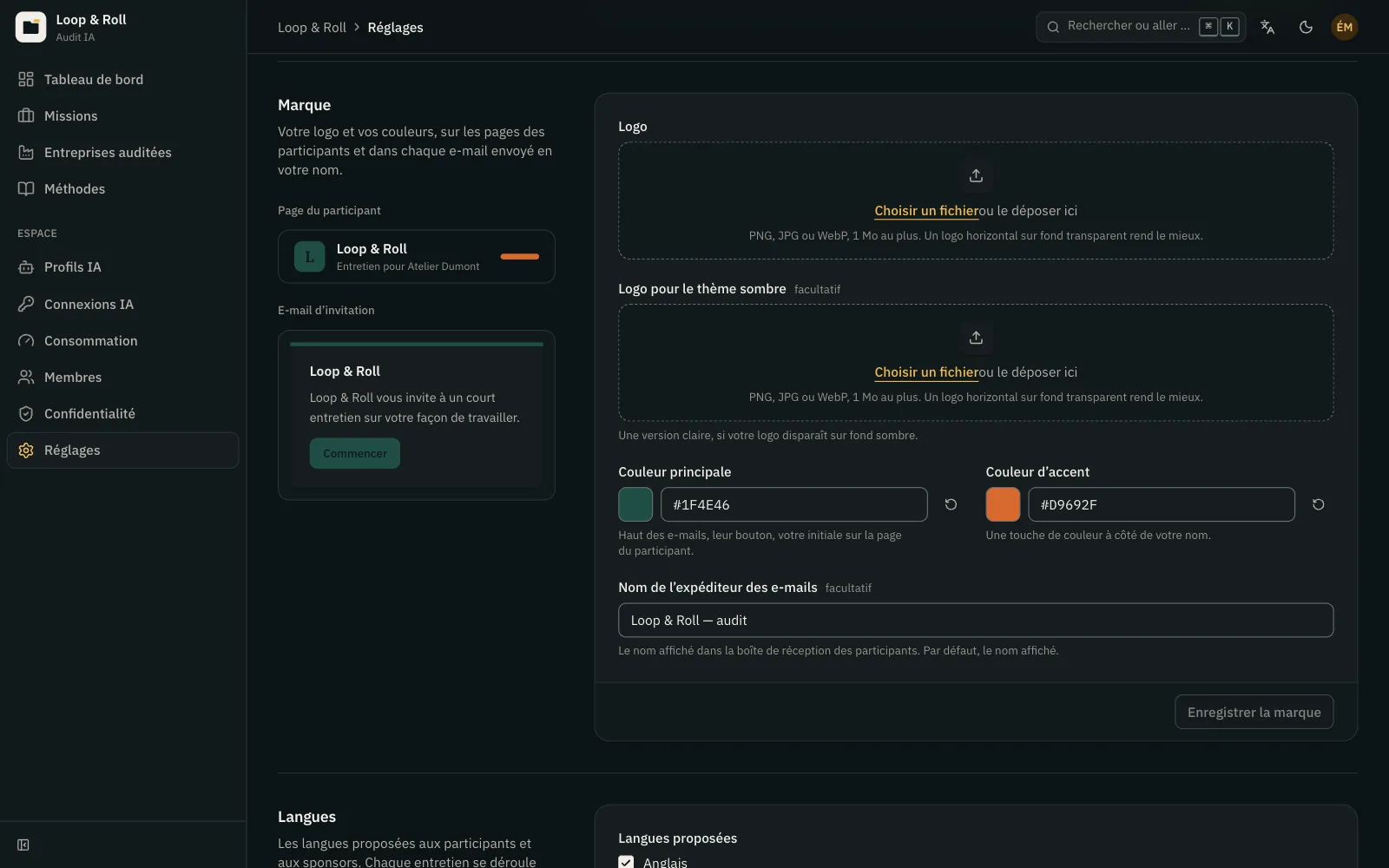Click the Loop & Roll workspace logo icon
The image size is (1389, 868).
pos(30,27)
